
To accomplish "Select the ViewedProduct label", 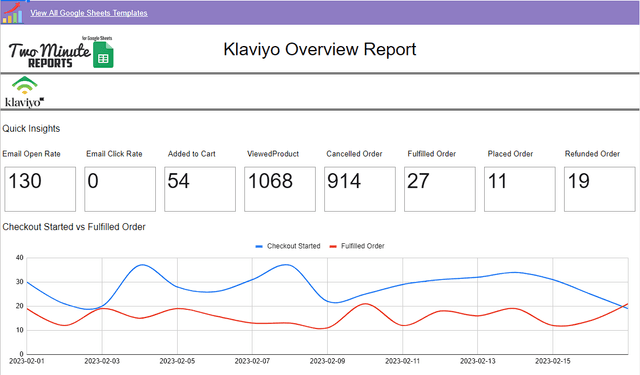I will pyautogui.click(x=273, y=154).
